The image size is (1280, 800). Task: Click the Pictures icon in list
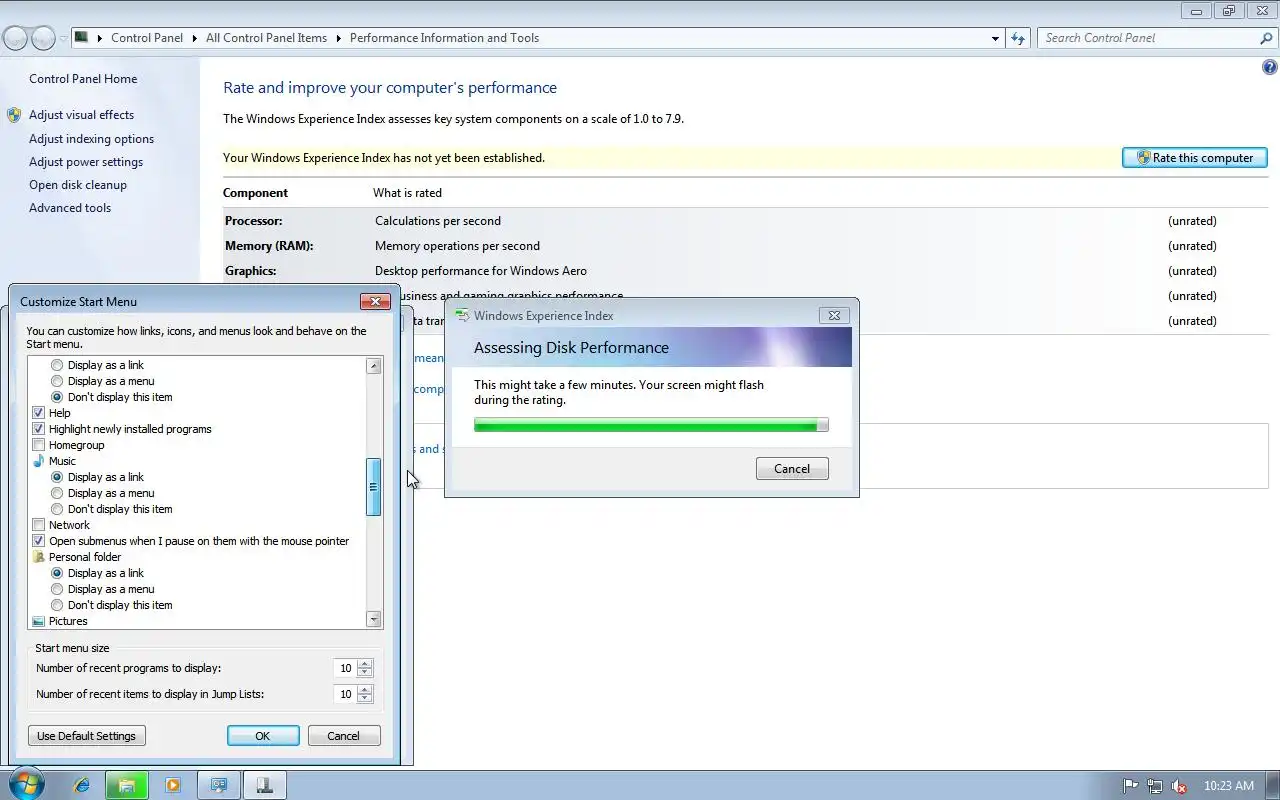click(x=39, y=621)
